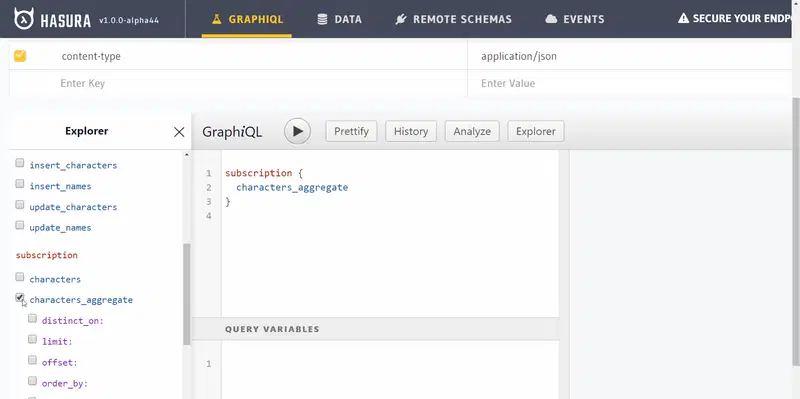Click the distinct_on: argument label
This screenshot has width=800, height=399.
72,321
